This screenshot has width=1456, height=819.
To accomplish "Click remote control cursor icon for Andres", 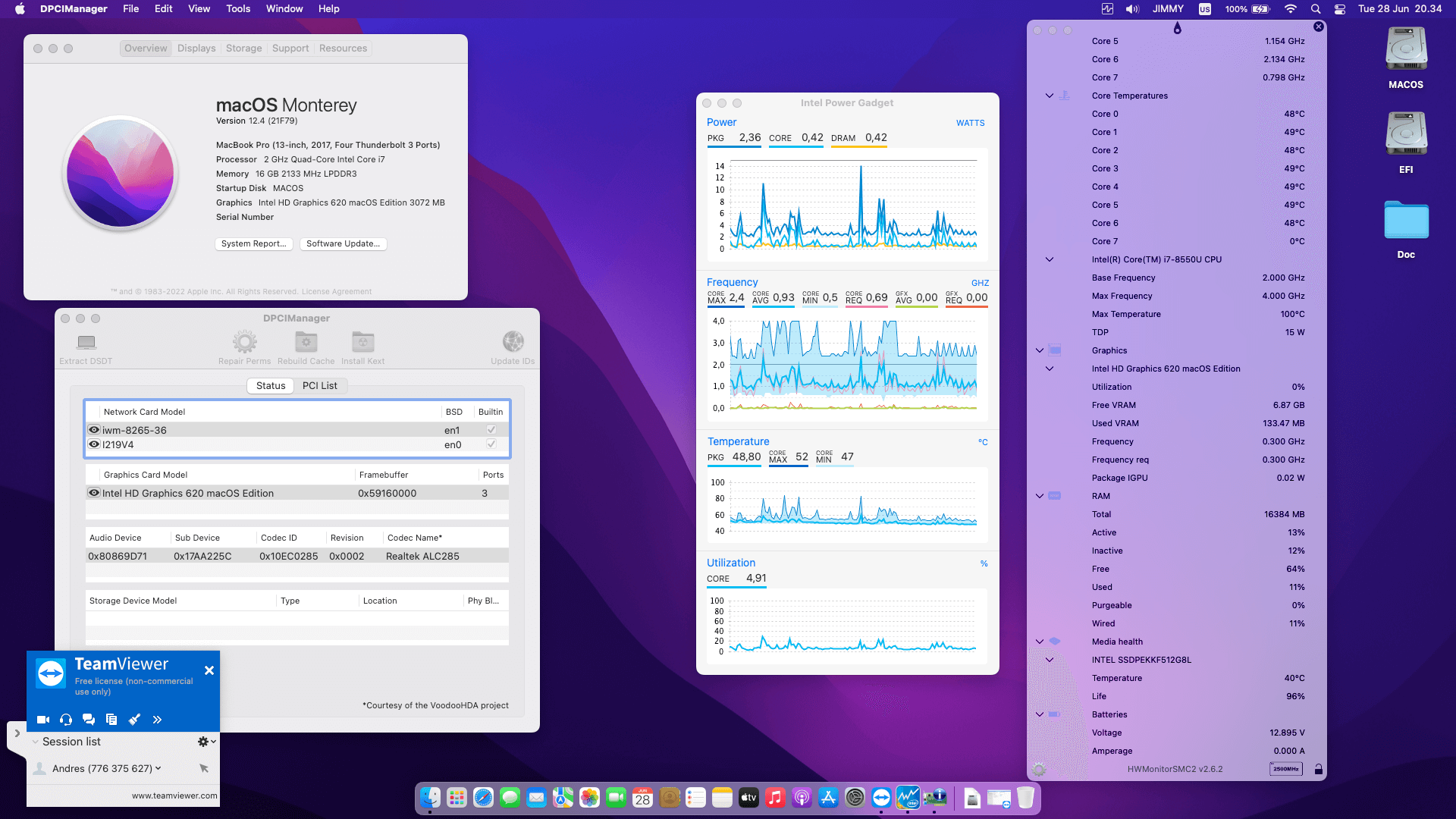I will point(204,768).
